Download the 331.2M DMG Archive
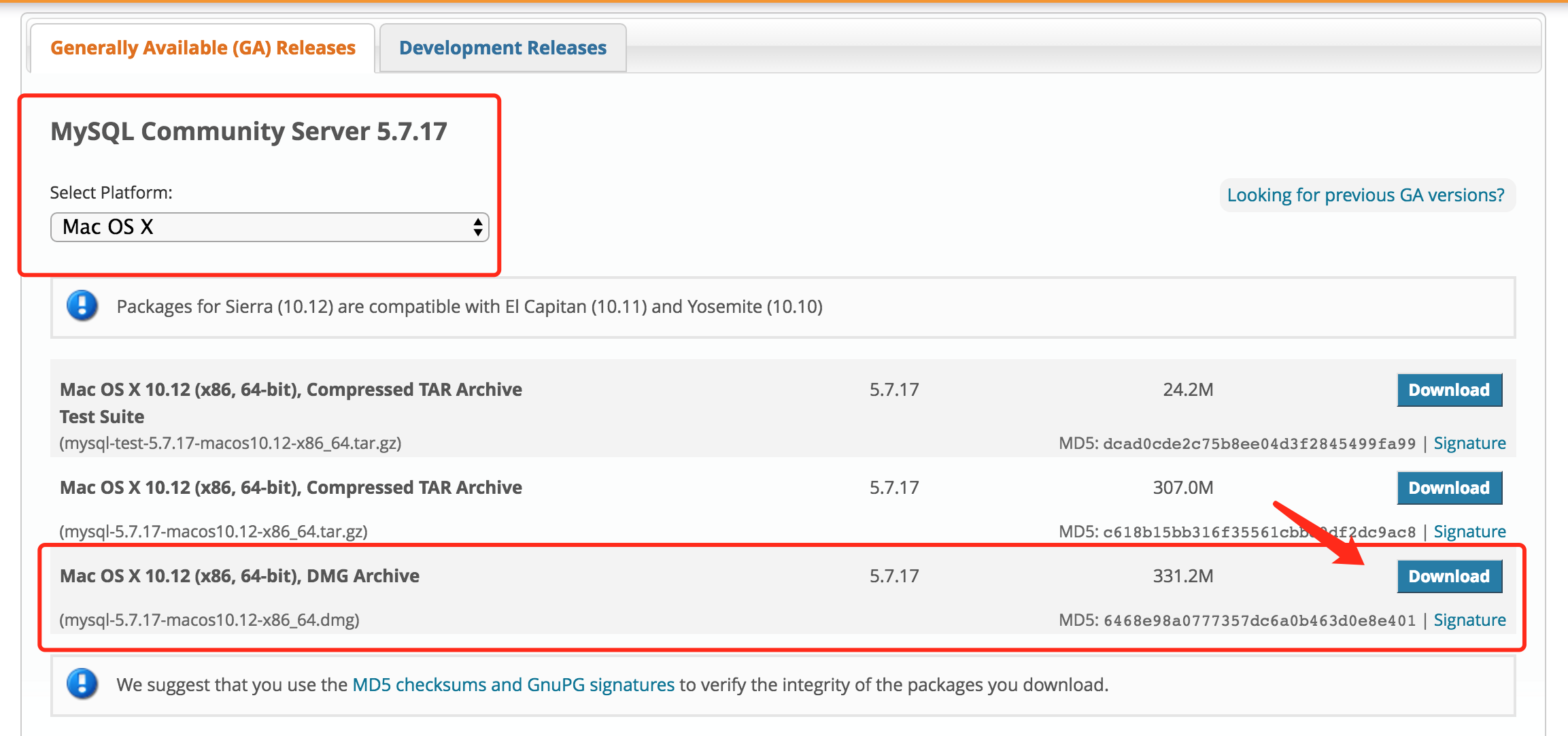The width and height of the screenshot is (1568, 736). click(1449, 576)
